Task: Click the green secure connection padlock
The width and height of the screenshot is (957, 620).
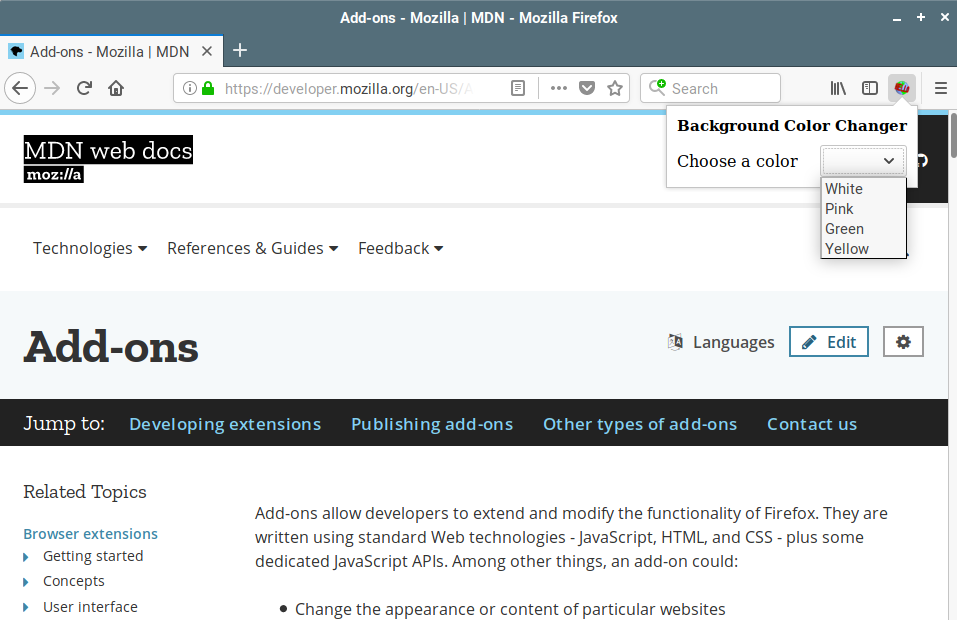Action: pyautogui.click(x=208, y=88)
